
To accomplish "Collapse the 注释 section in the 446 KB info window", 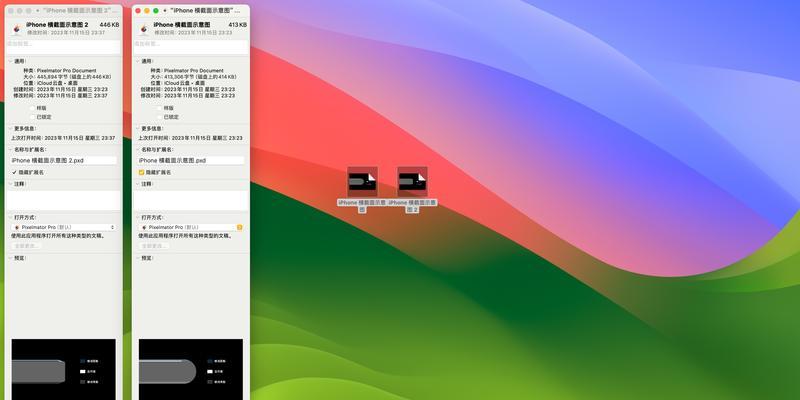I will coord(10,184).
